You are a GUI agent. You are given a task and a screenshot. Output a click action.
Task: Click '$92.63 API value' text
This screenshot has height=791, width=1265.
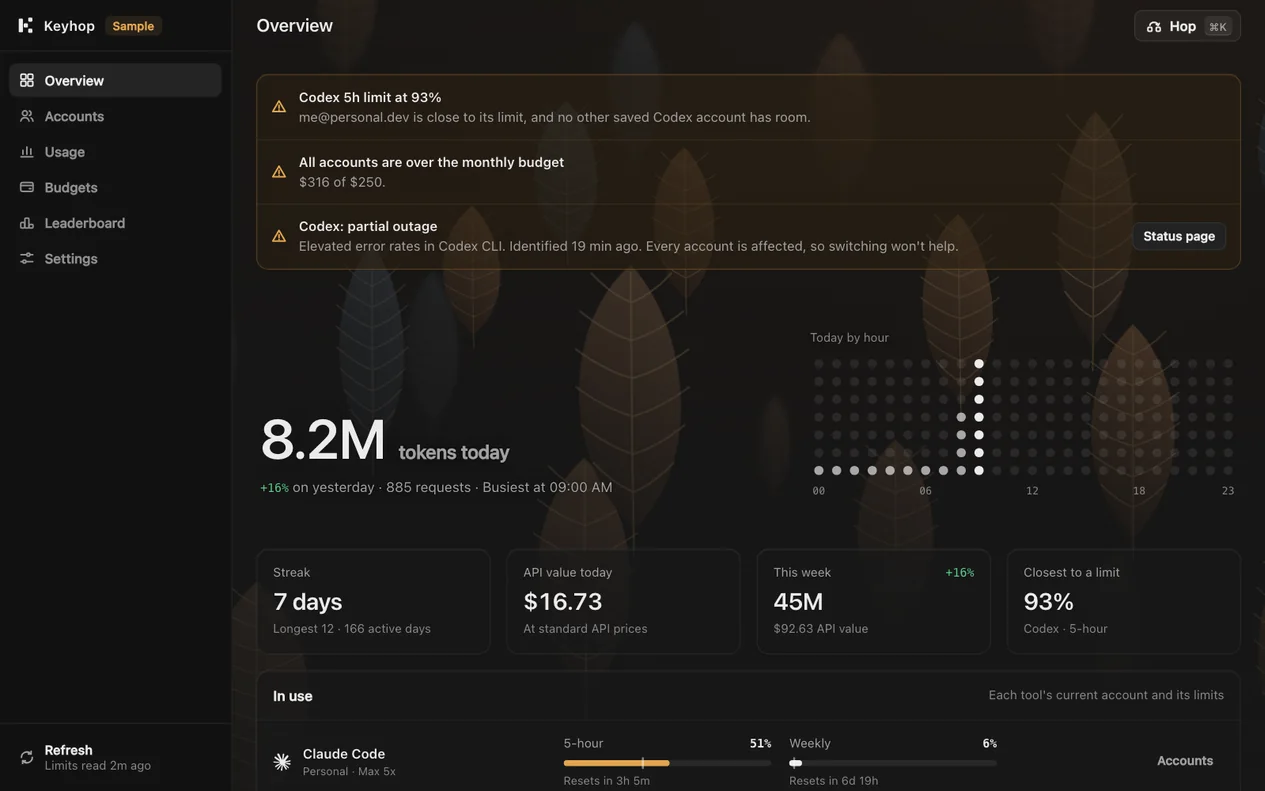(821, 629)
